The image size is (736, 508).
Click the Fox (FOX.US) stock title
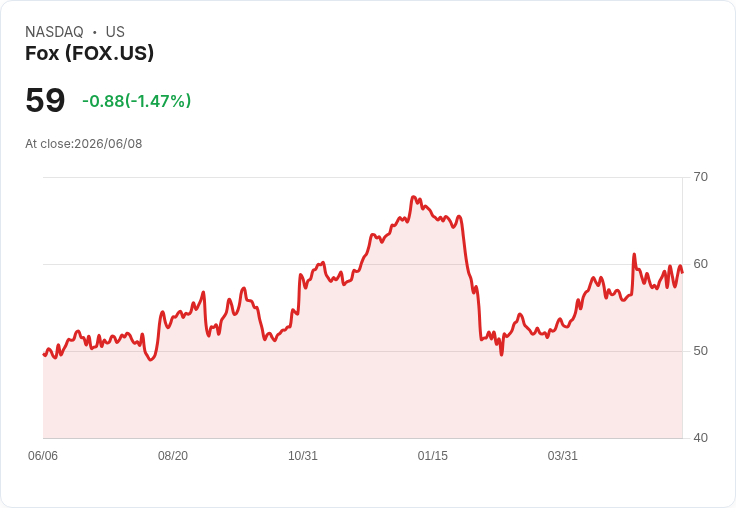coord(89,53)
